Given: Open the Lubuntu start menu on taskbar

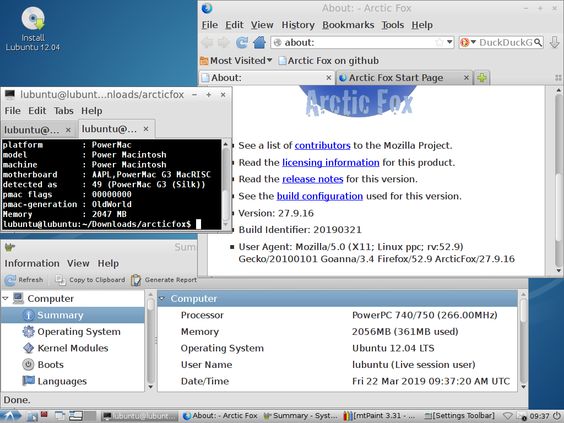Looking at the screenshot, I should [10, 416].
